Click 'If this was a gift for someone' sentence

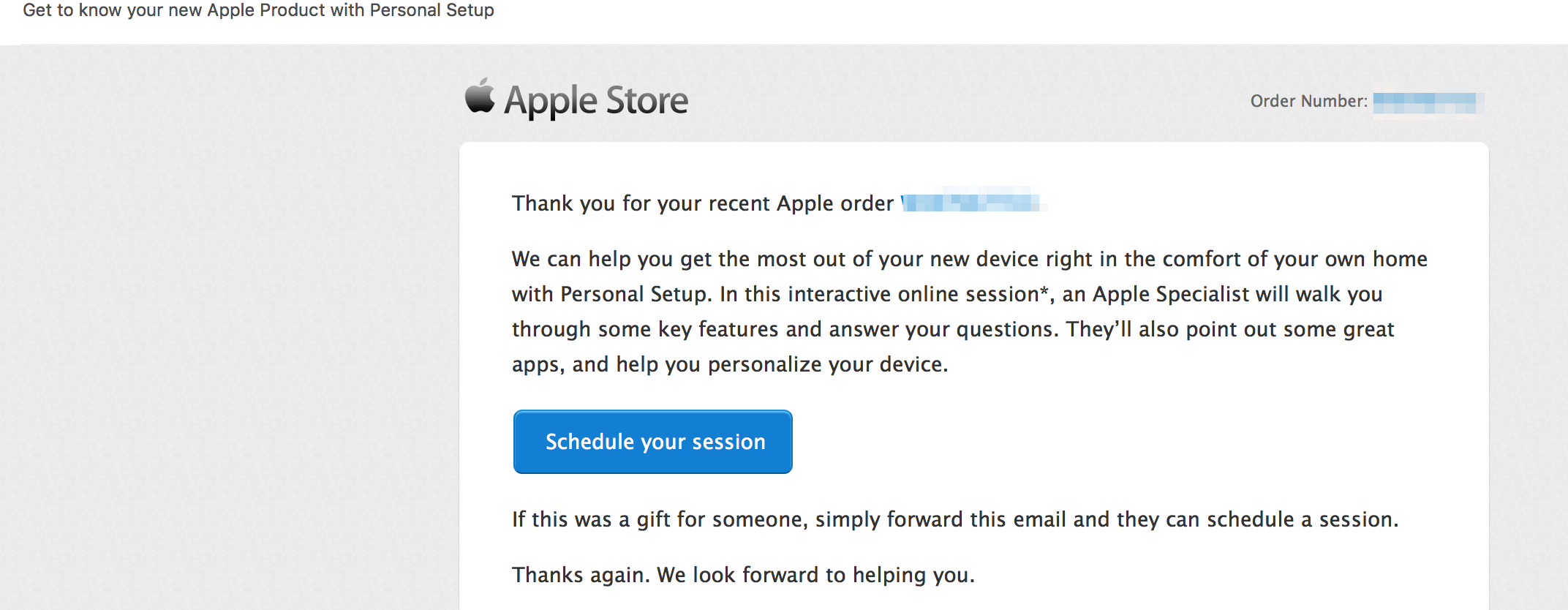(955, 519)
